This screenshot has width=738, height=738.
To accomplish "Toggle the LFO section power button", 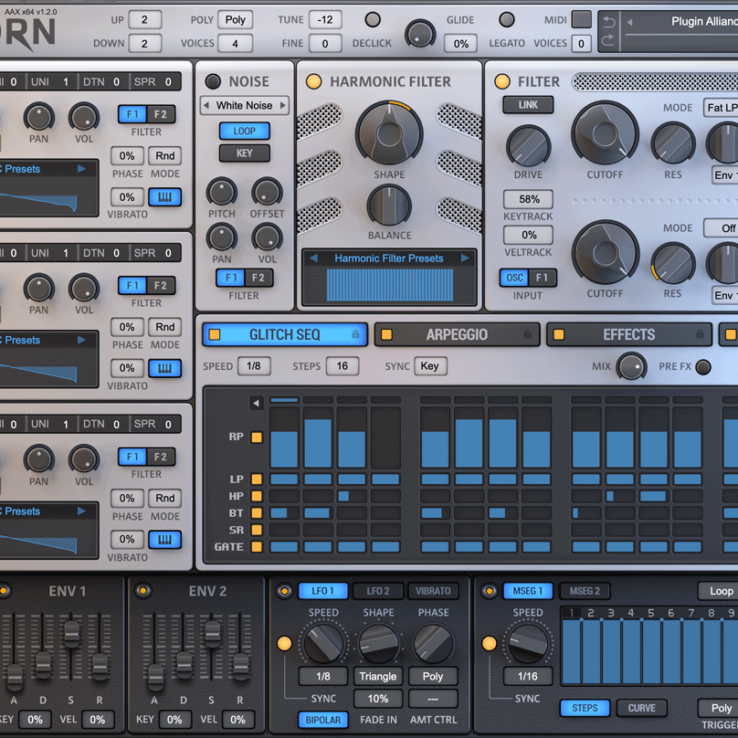I will coord(284,591).
